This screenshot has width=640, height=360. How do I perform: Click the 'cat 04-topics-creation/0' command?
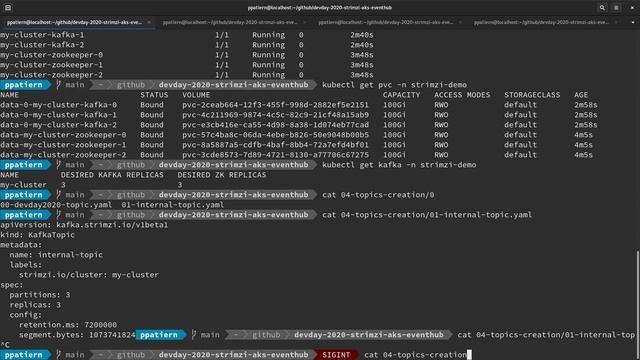tap(378, 195)
